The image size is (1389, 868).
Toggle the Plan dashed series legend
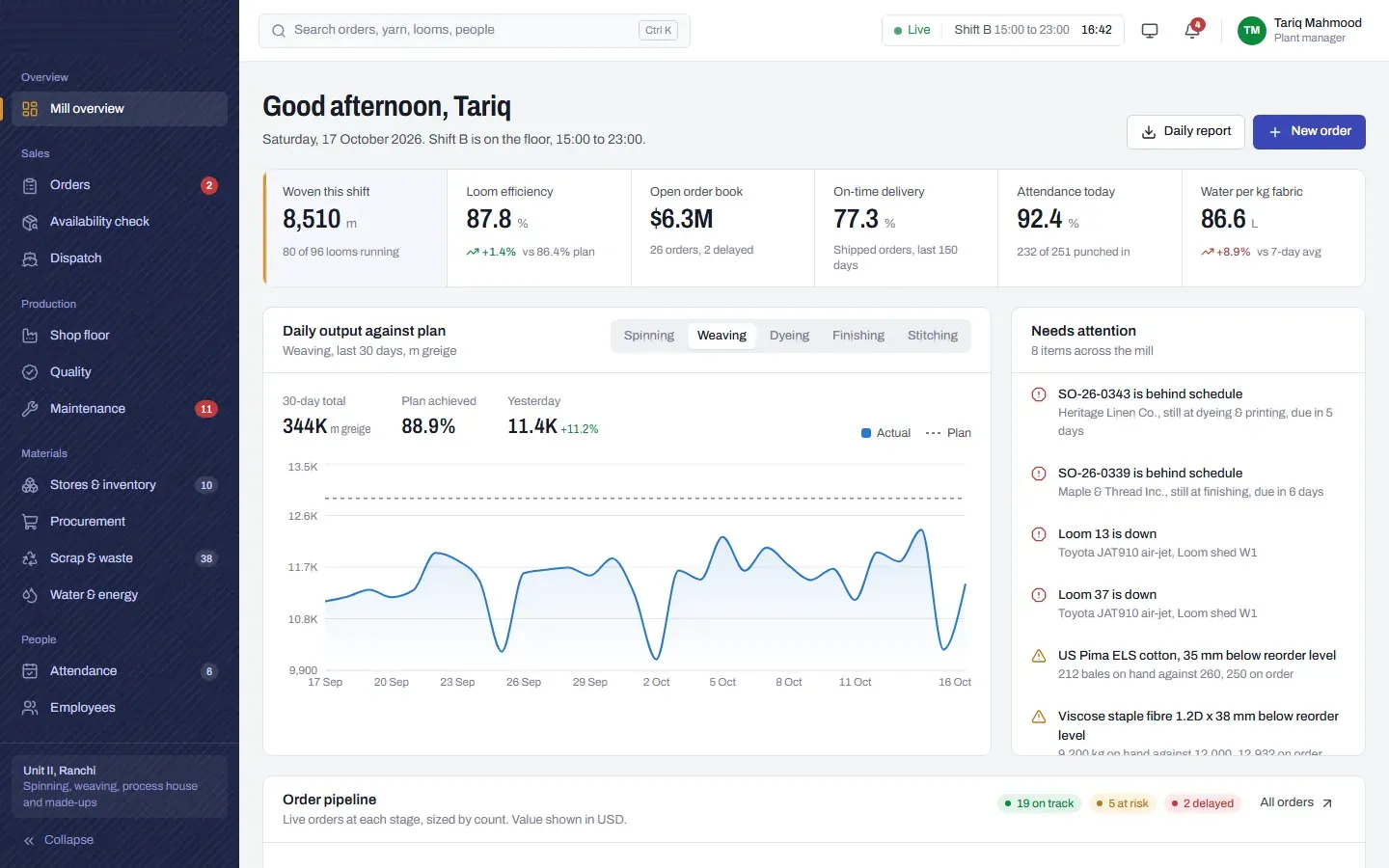click(x=948, y=433)
